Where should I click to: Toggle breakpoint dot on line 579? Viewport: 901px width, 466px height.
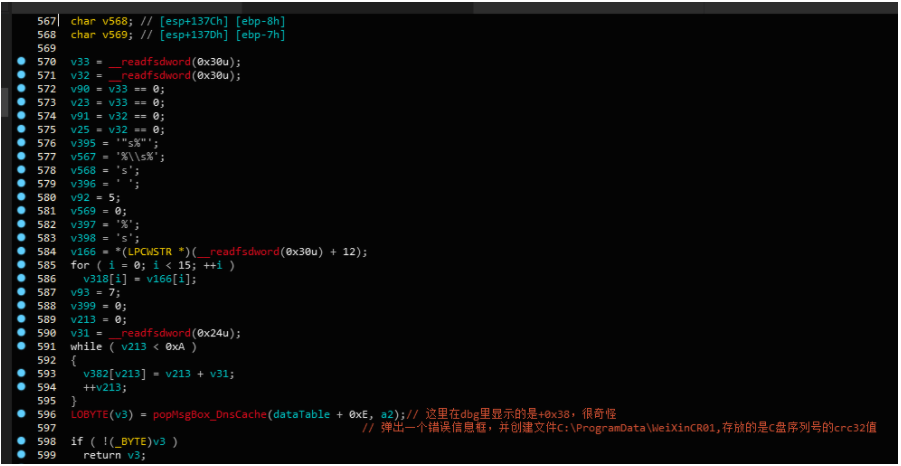pos(21,183)
